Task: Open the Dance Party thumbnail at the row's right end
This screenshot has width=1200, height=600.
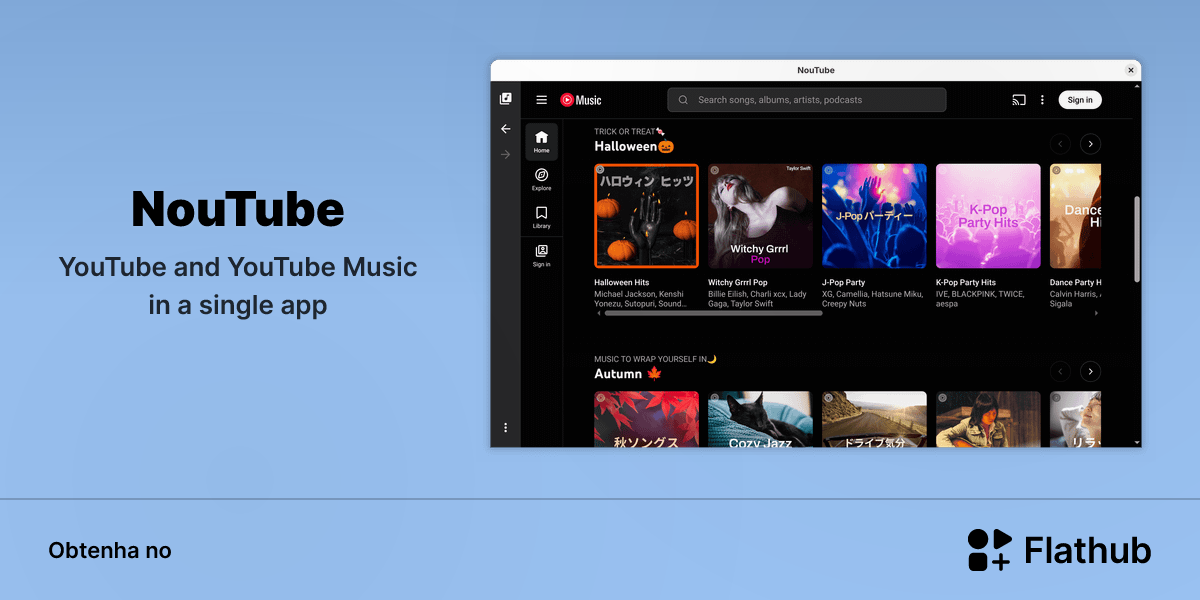Action: point(1076,216)
